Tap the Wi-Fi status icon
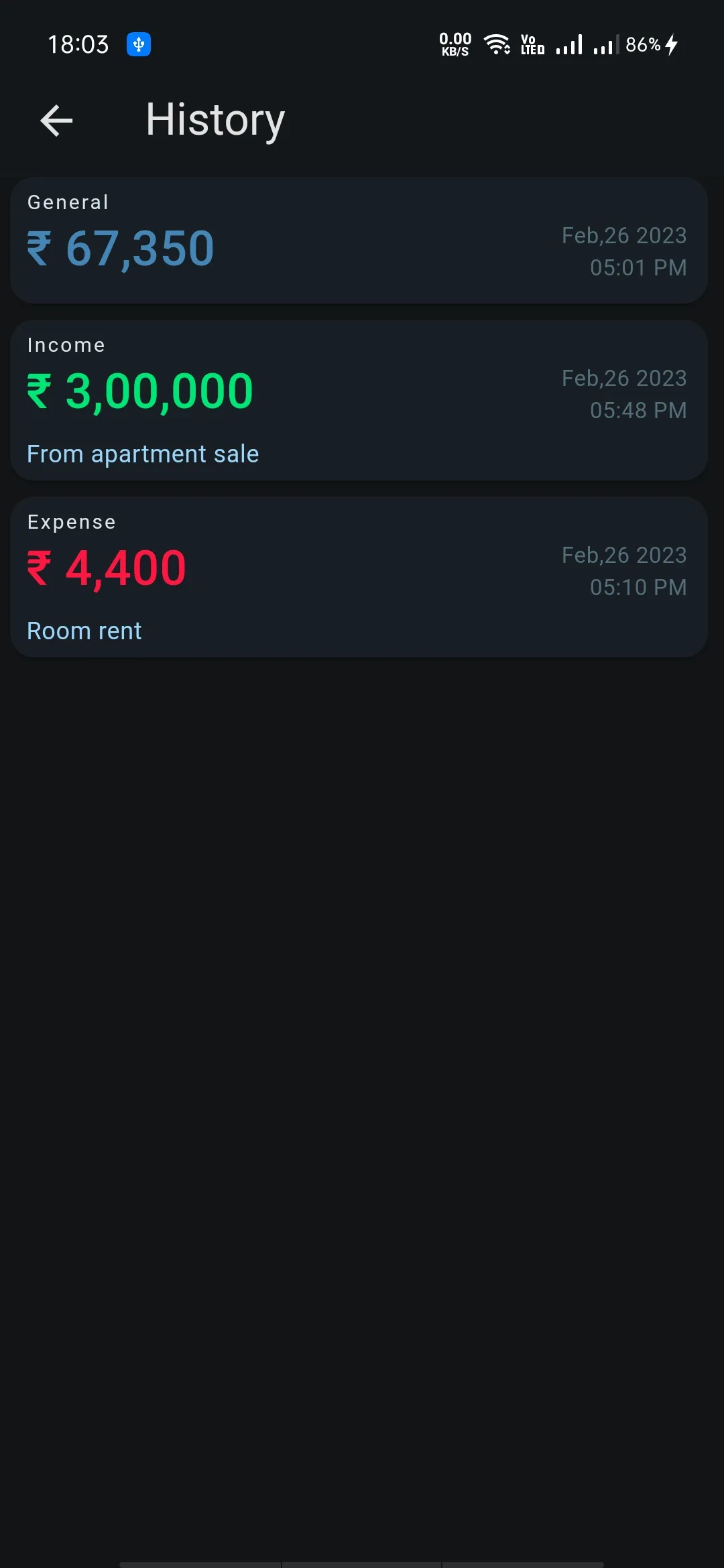Image resolution: width=724 pixels, height=1568 pixels. [497, 45]
